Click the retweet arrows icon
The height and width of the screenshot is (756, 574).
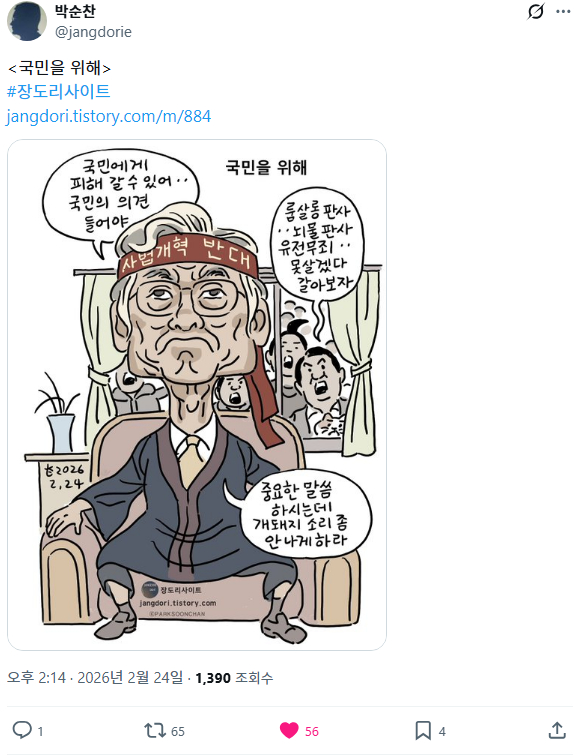[155, 730]
